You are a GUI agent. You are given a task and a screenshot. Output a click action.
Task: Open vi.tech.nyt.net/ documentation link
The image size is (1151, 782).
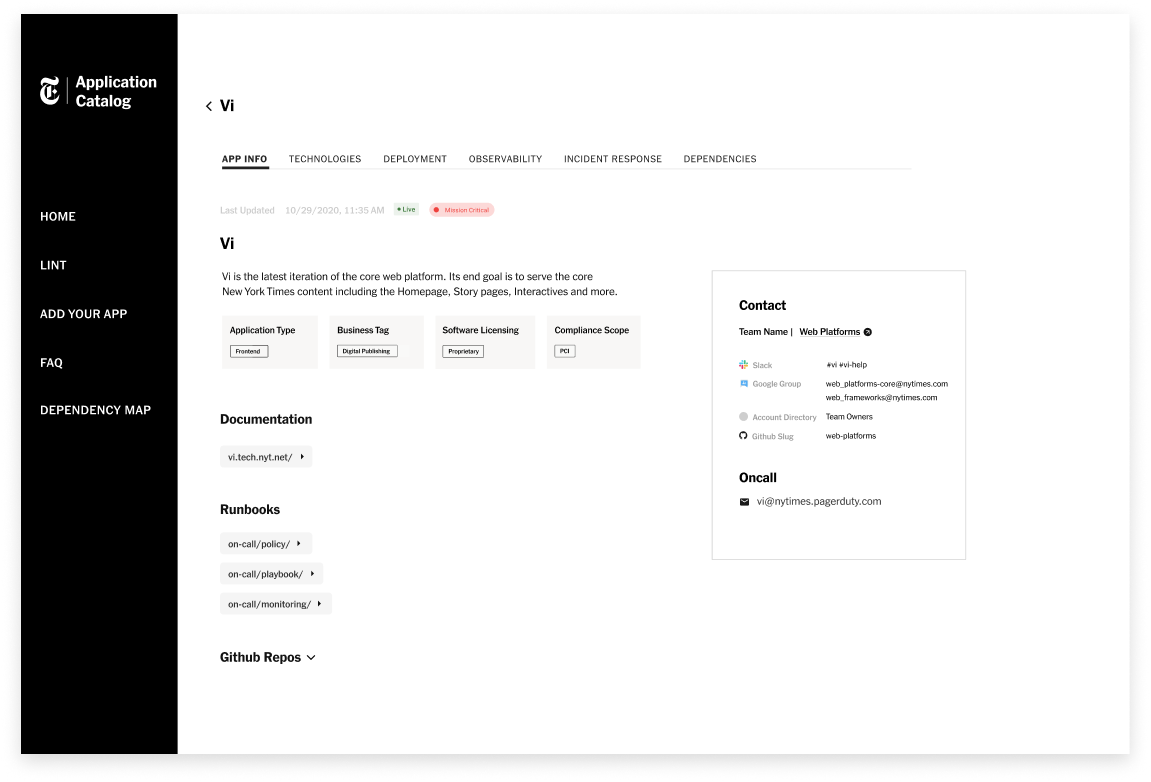point(266,457)
